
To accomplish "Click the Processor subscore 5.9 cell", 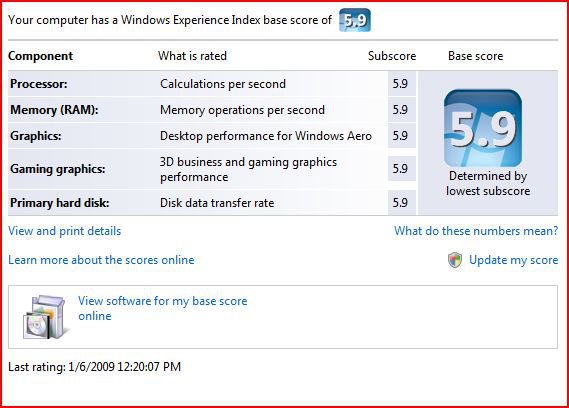I will tap(402, 84).
